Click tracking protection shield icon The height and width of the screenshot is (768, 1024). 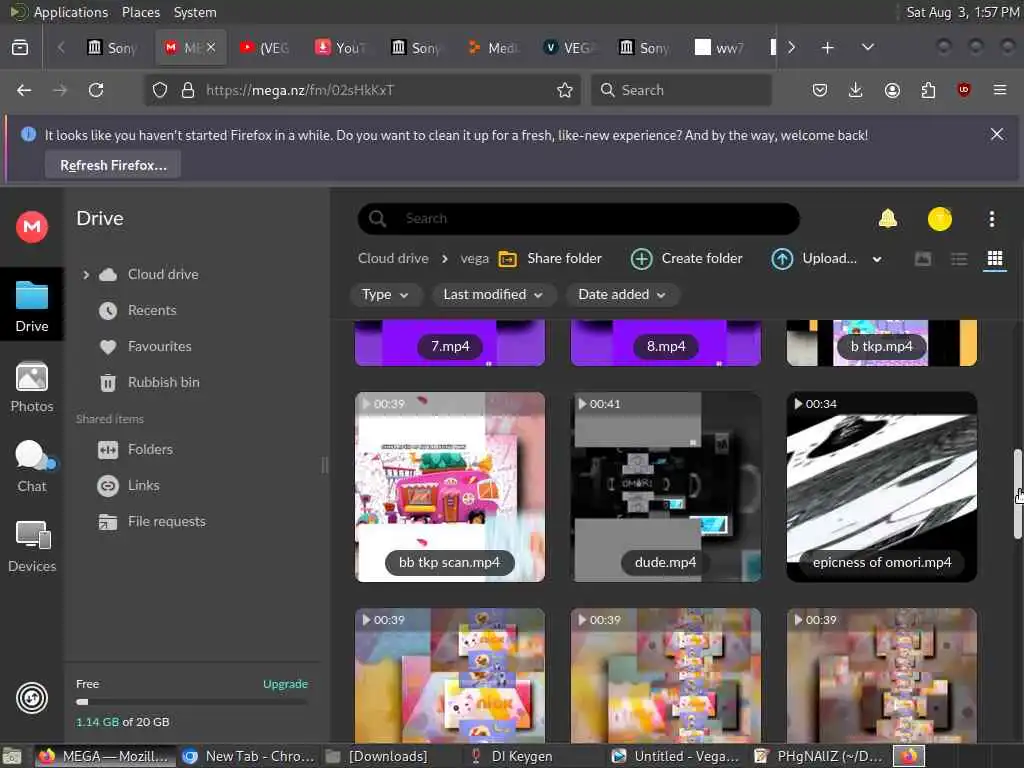[x=159, y=90]
